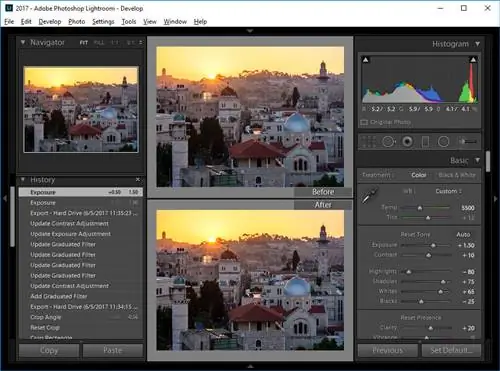Image resolution: width=500 pixels, height=371 pixels.
Task: Set the Navigator zoom to FIT
Action: tap(84, 43)
